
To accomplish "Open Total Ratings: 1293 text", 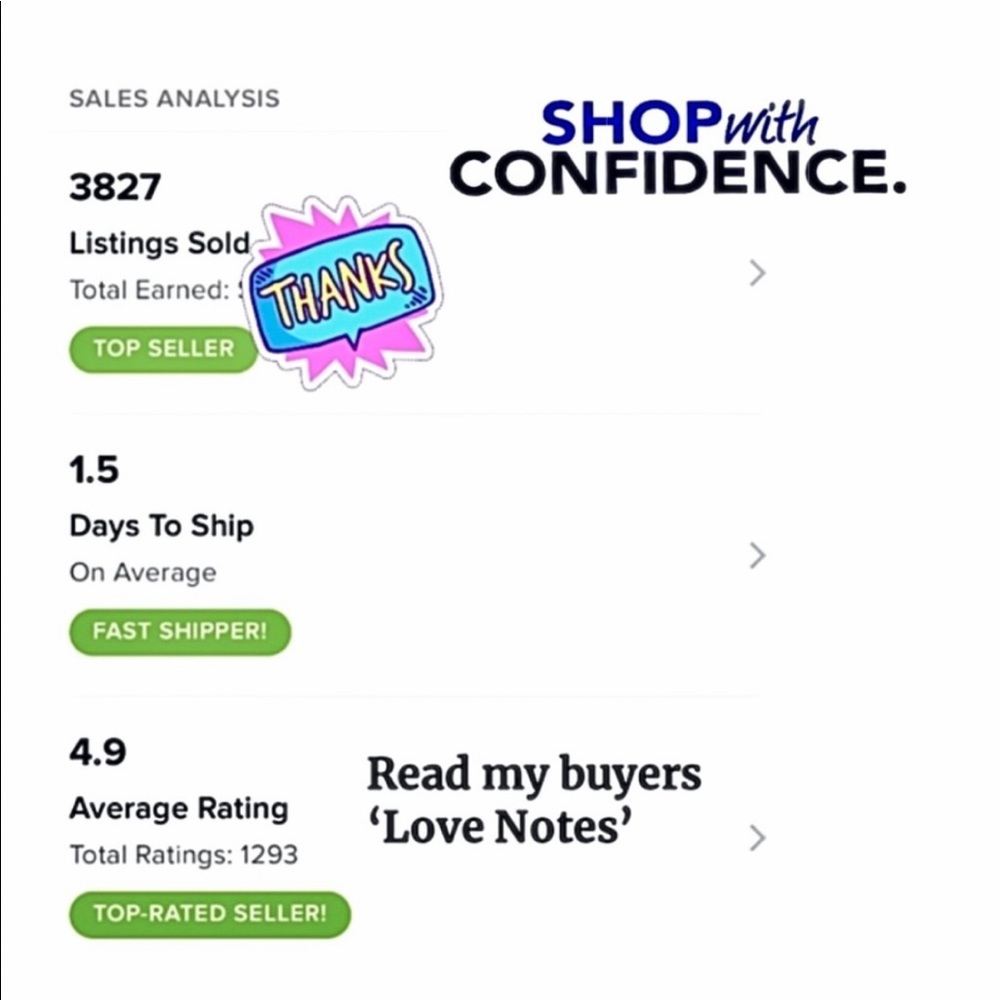I will (184, 855).
